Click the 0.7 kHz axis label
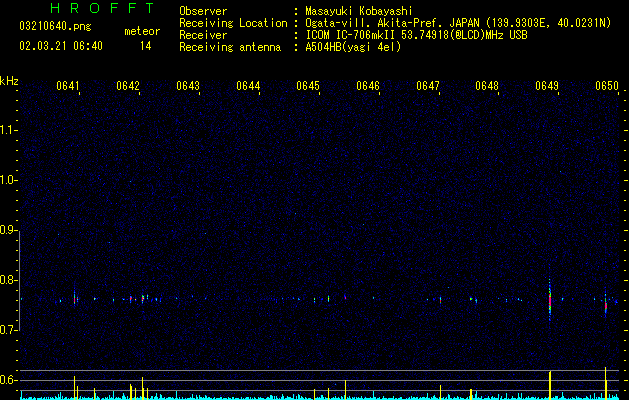Image resolution: width=629 pixels, height=400 pixels. point(8,330)
